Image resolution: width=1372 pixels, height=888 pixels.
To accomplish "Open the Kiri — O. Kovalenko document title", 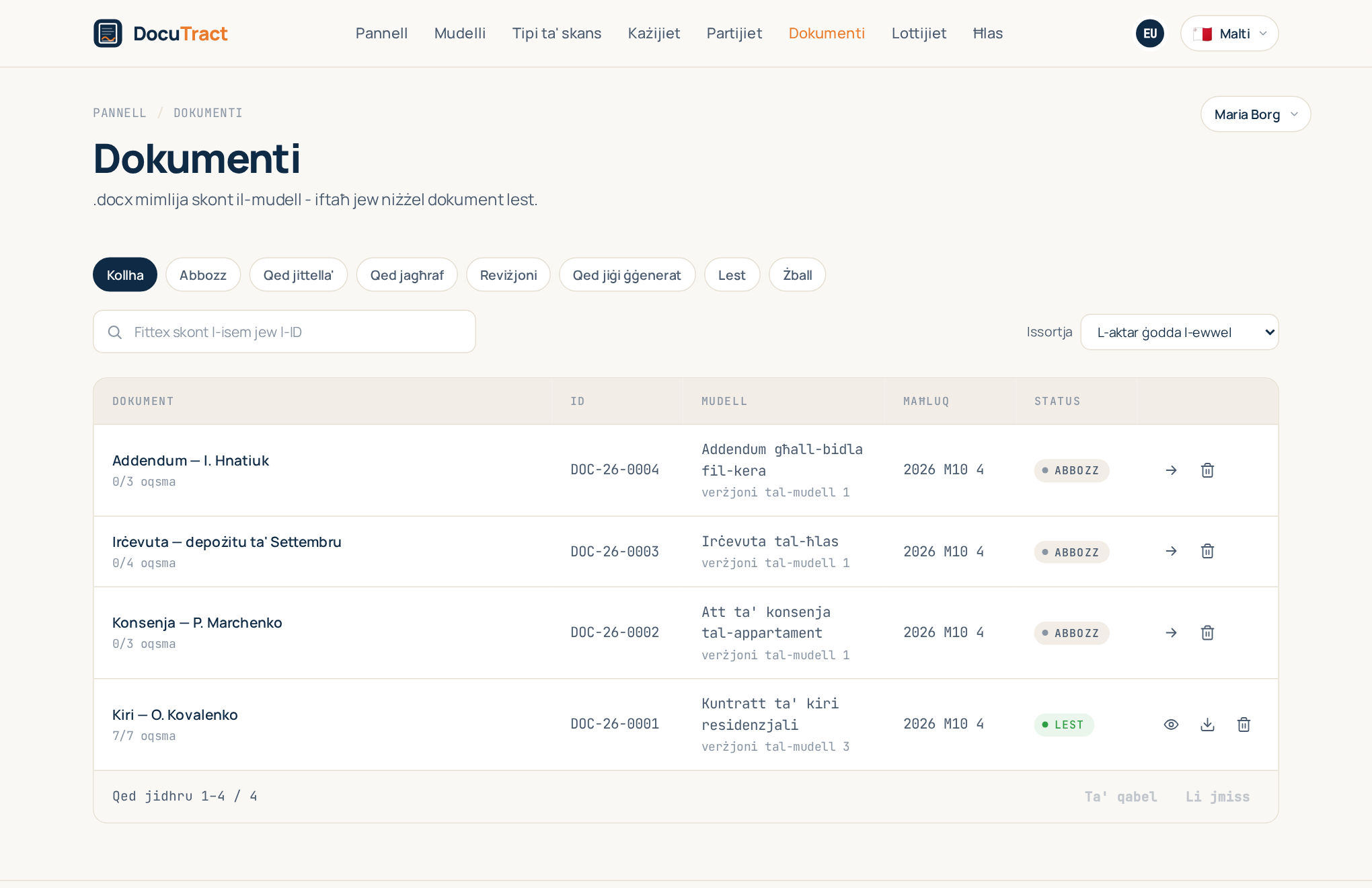I will coord(175,715).
